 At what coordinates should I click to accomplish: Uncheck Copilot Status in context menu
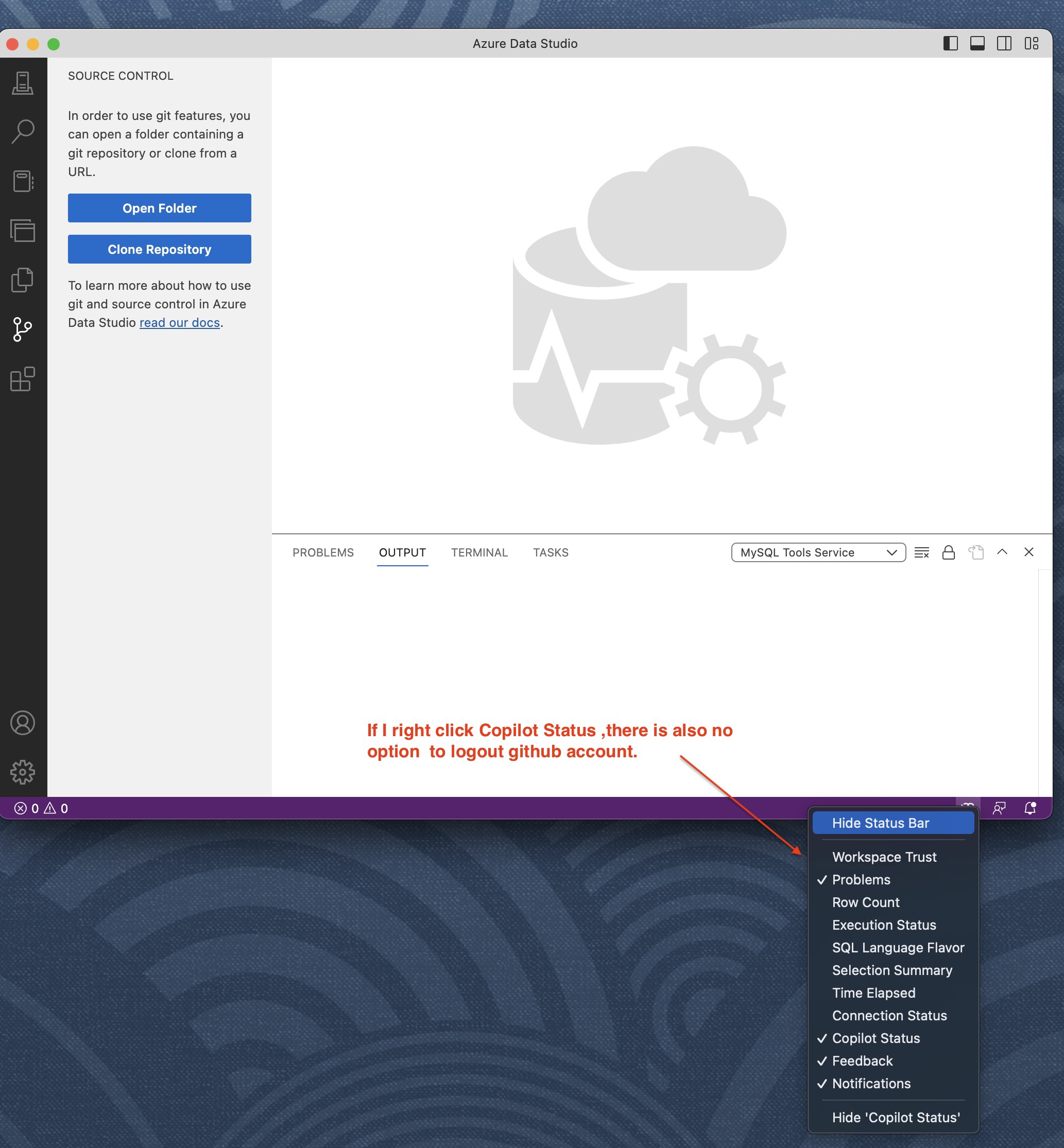[x=875, y=1038]
